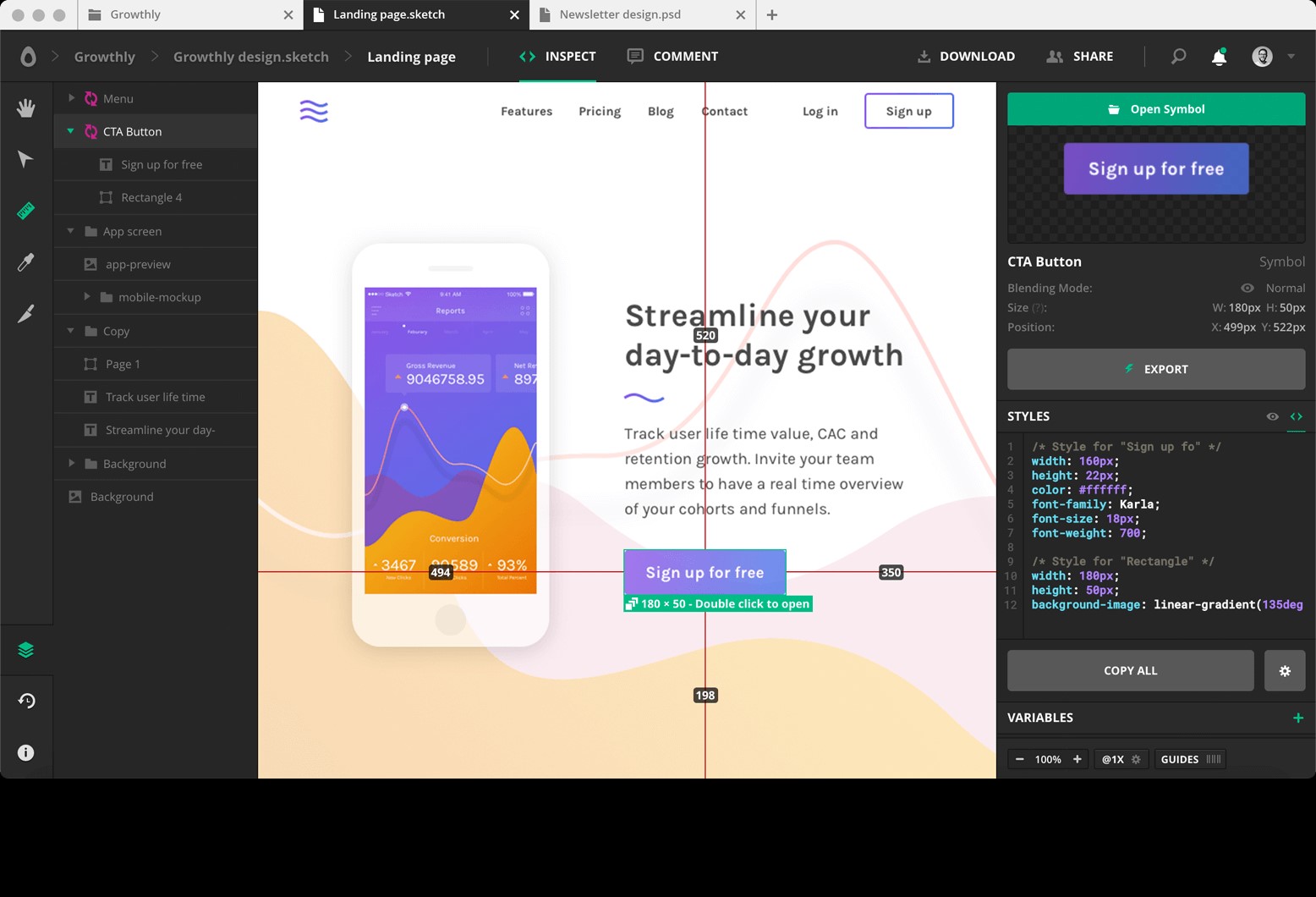The height and width of the screenshot is (897, 1316).
Task: Toggle the eye icon in the Styles header
Action: [1272, 415]
